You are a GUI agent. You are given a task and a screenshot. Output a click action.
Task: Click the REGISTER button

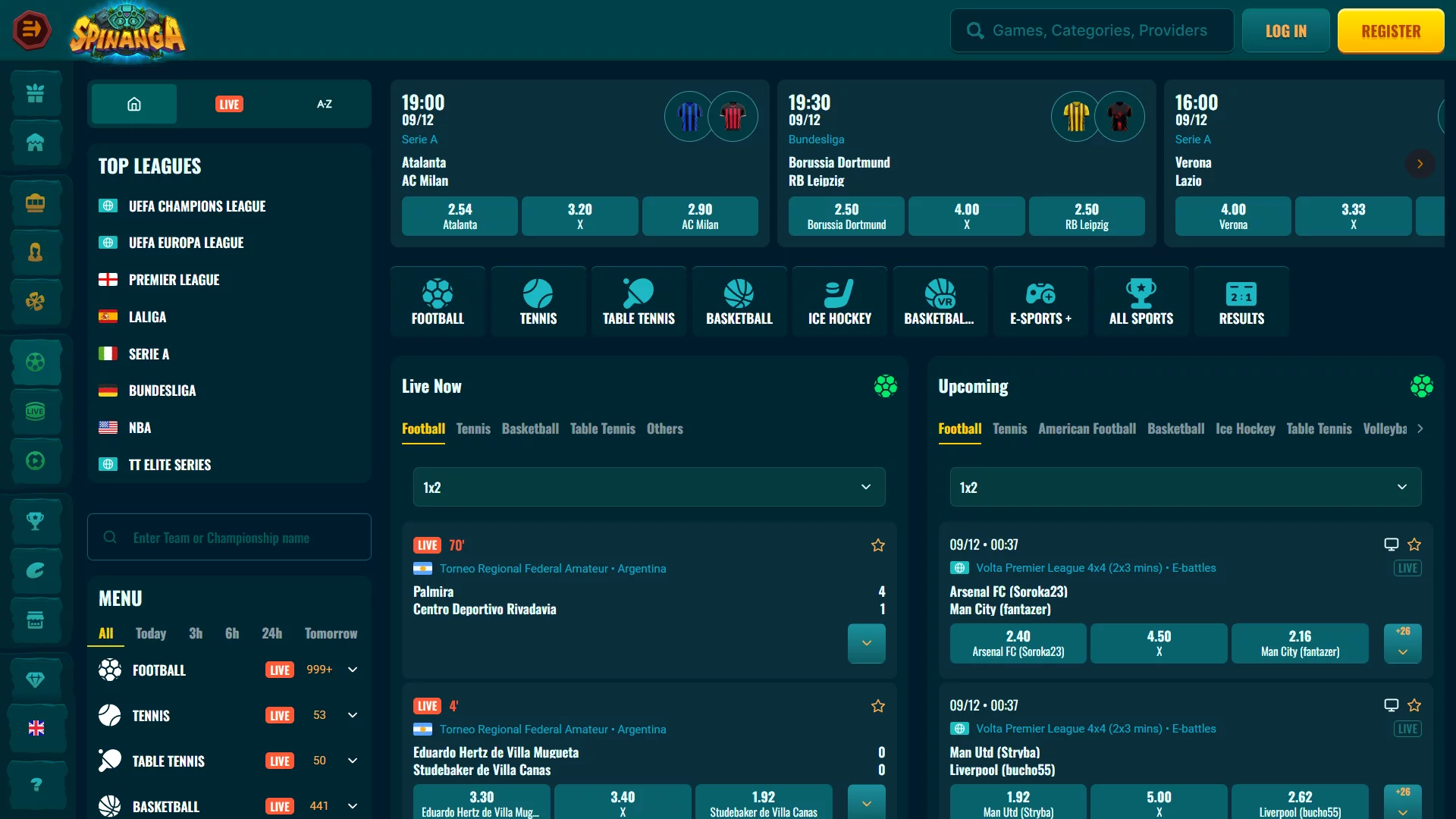pyautogui.click(x=1391, y=31)
